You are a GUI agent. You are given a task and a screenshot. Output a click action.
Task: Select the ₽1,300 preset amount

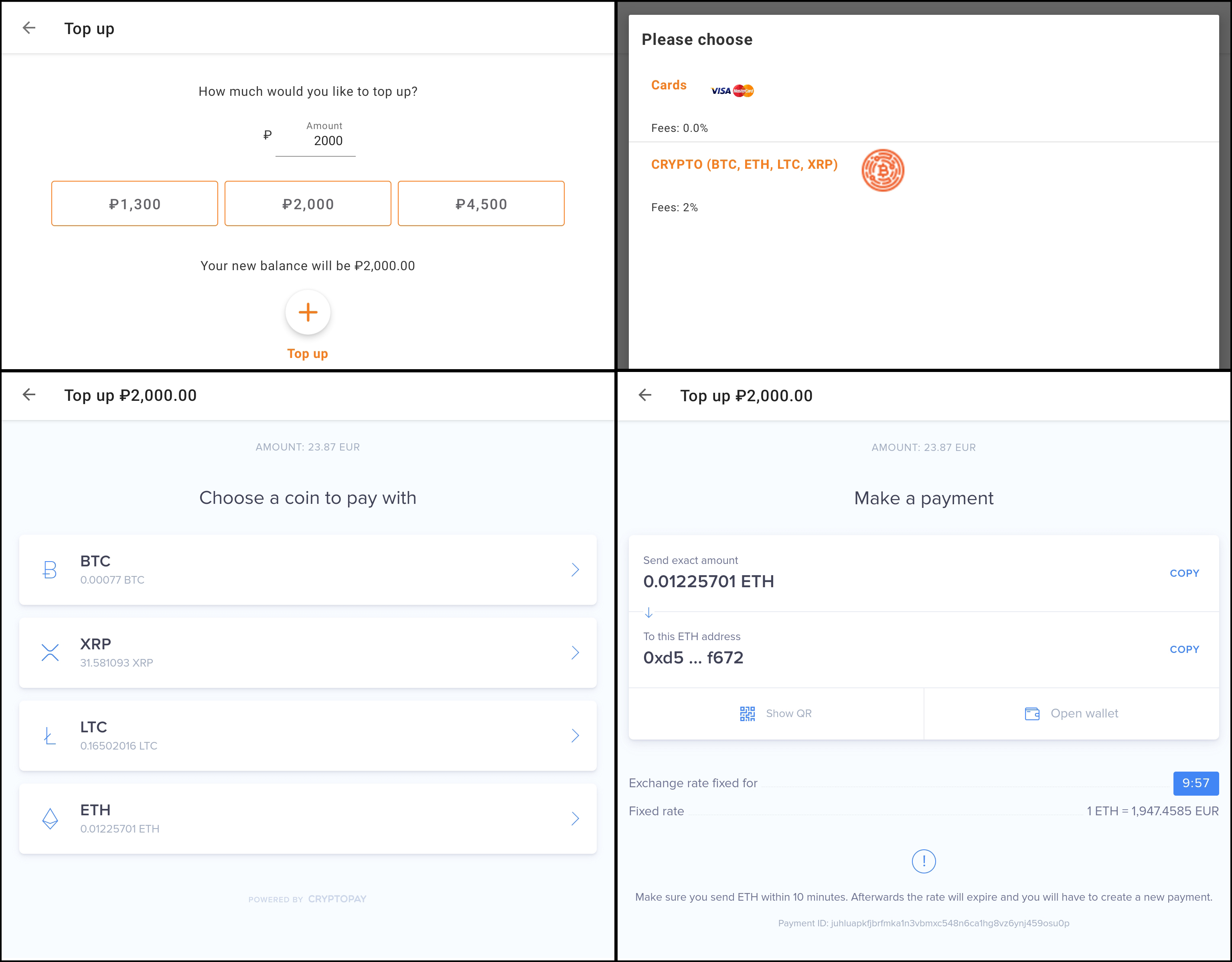[x=135, y=204]
